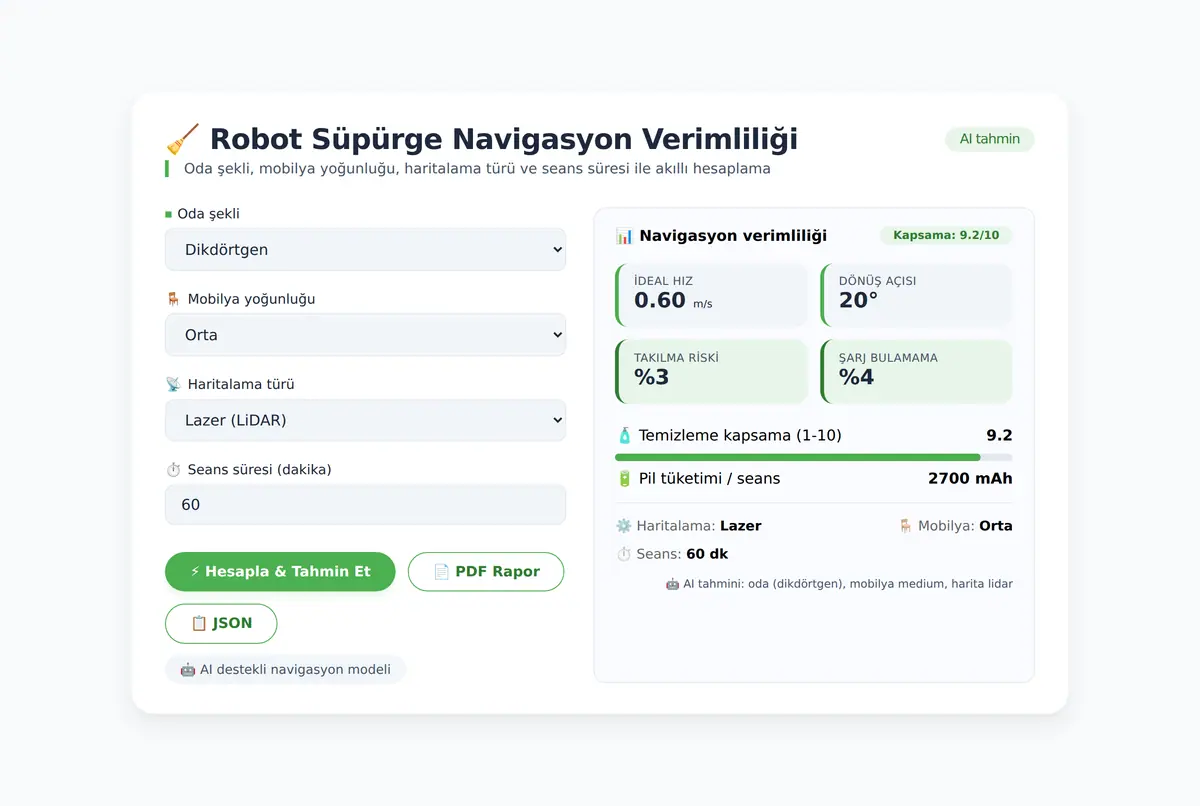Open the Mobilya yoğunluğu dropdown showing Orta
This screenshot has height=806, width=1200.
click(x=365, y=335)
